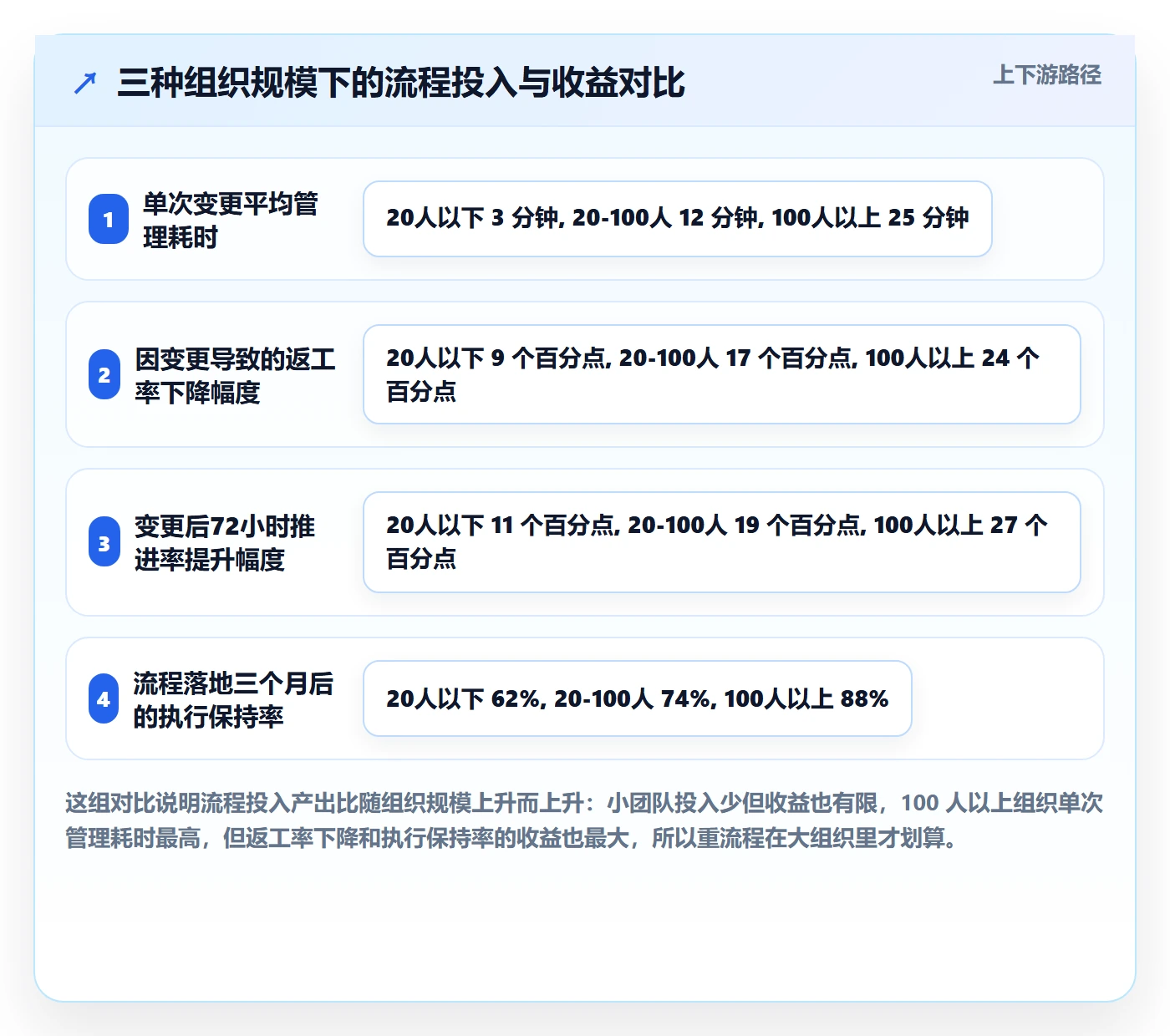Select the label 流程落地三个月后的执行保持率
1170x1036 pixels.
tap(233, 699)
